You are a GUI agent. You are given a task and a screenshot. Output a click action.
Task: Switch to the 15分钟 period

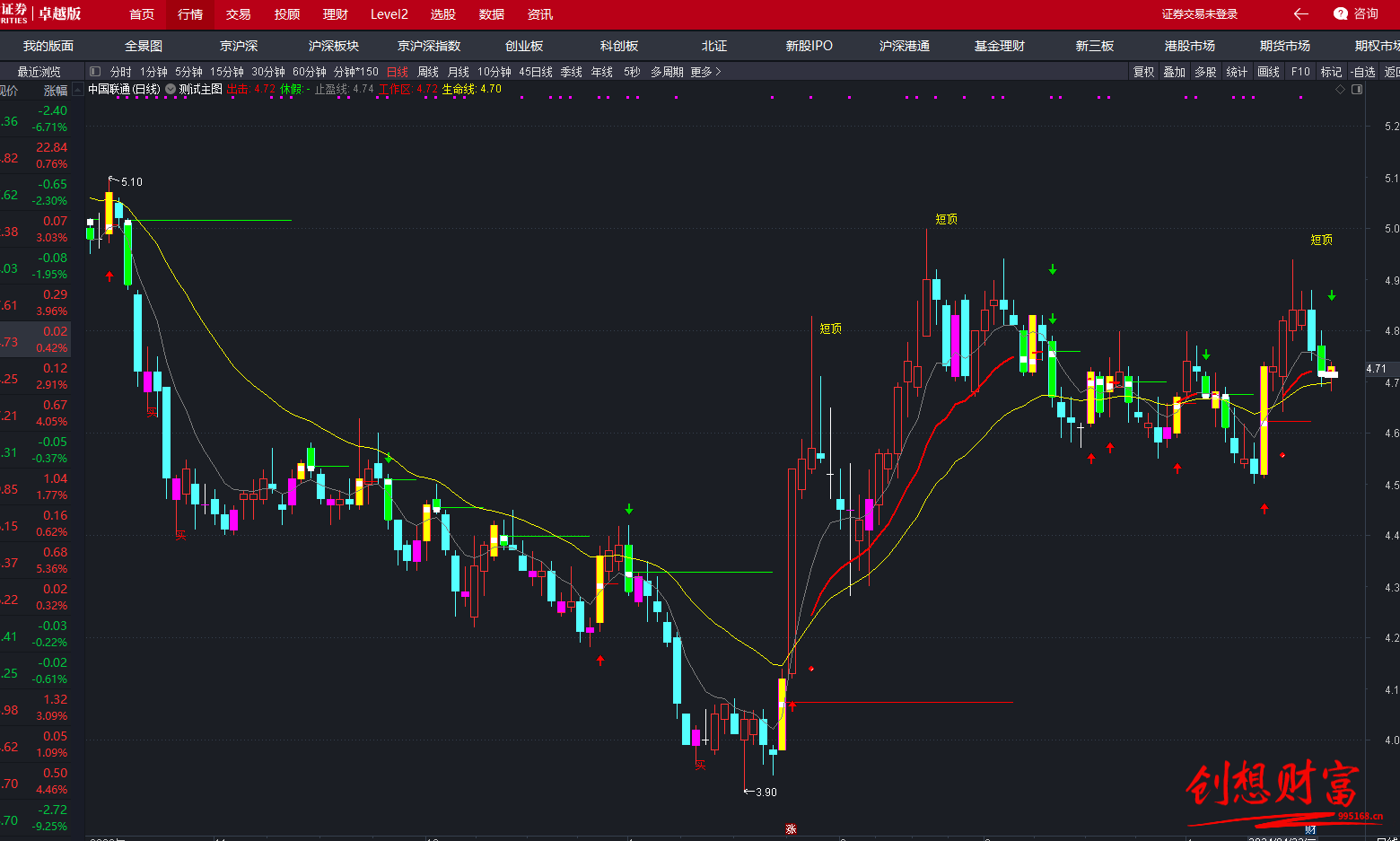pyautogui.click(x=227, y=72)
